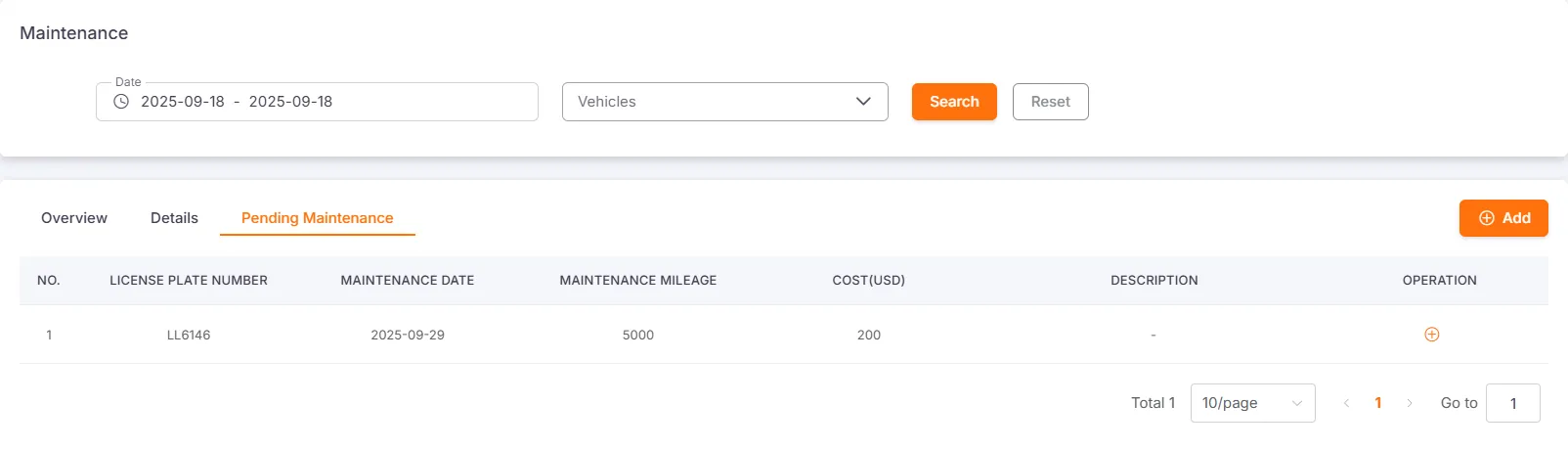Click the Total 1 label
This screenshot has height=450, width=1568.
(x=1154, y=403)
